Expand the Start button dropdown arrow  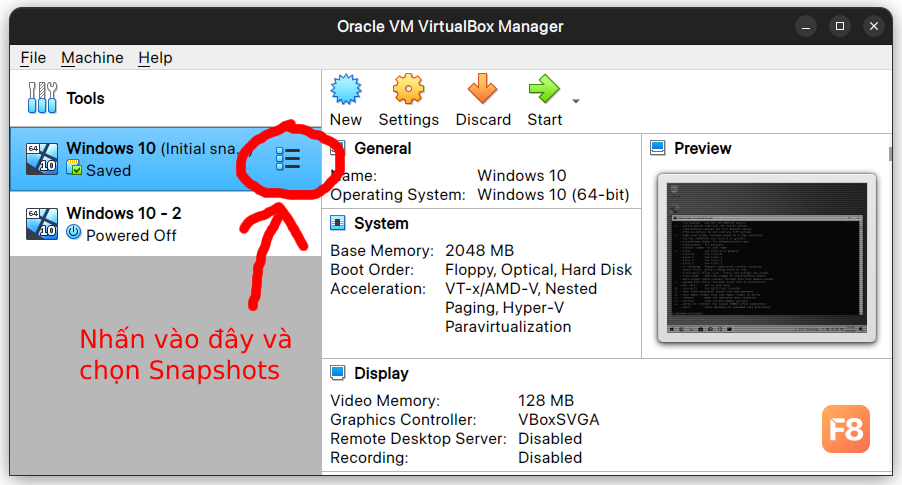(576, 101)
